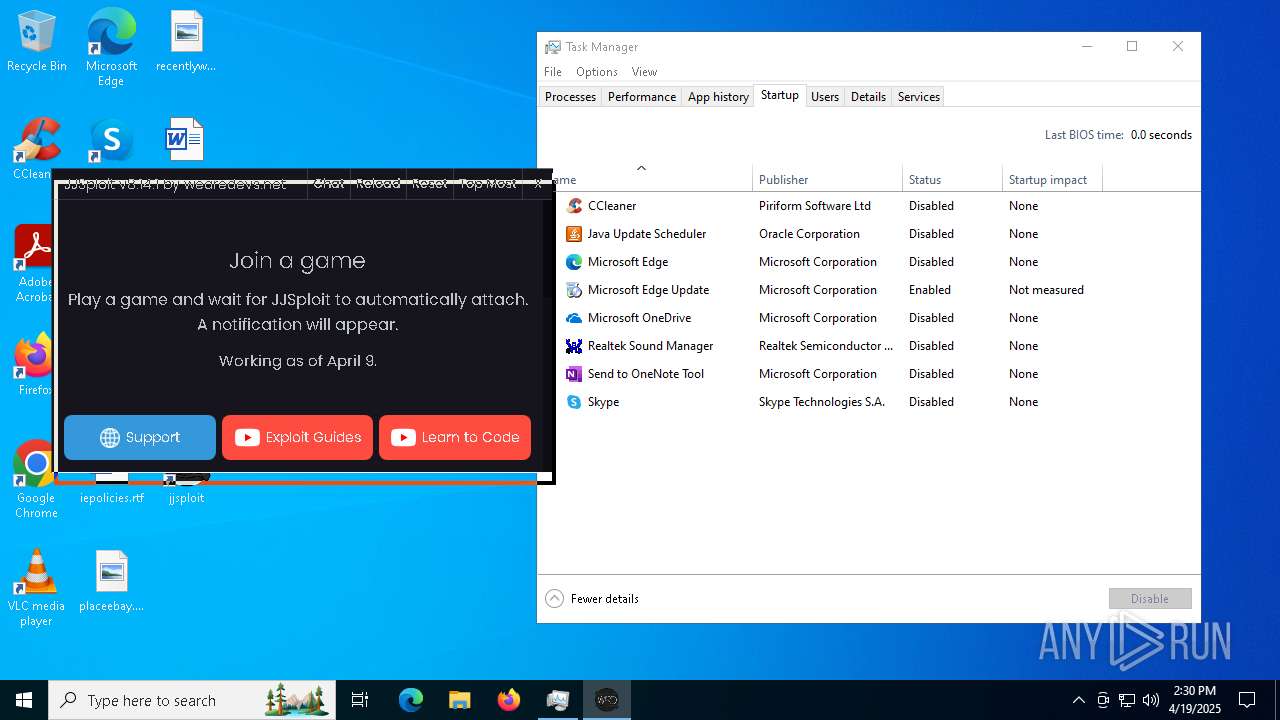Click Reload in the JJSploit title bar
This screenshot has height=720, width=1280.
click(378, 184)
